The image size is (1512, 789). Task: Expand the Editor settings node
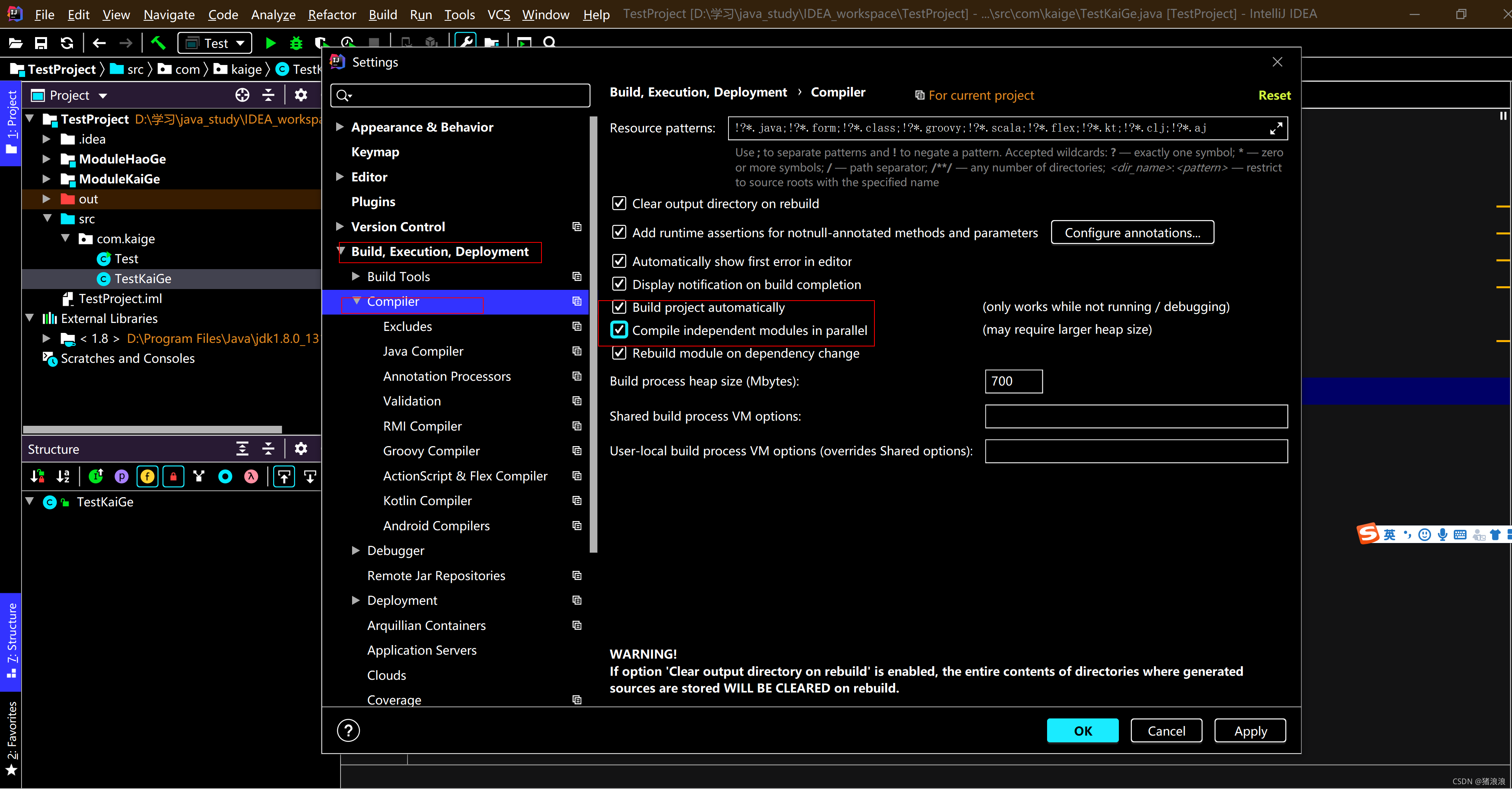(339, 177)
